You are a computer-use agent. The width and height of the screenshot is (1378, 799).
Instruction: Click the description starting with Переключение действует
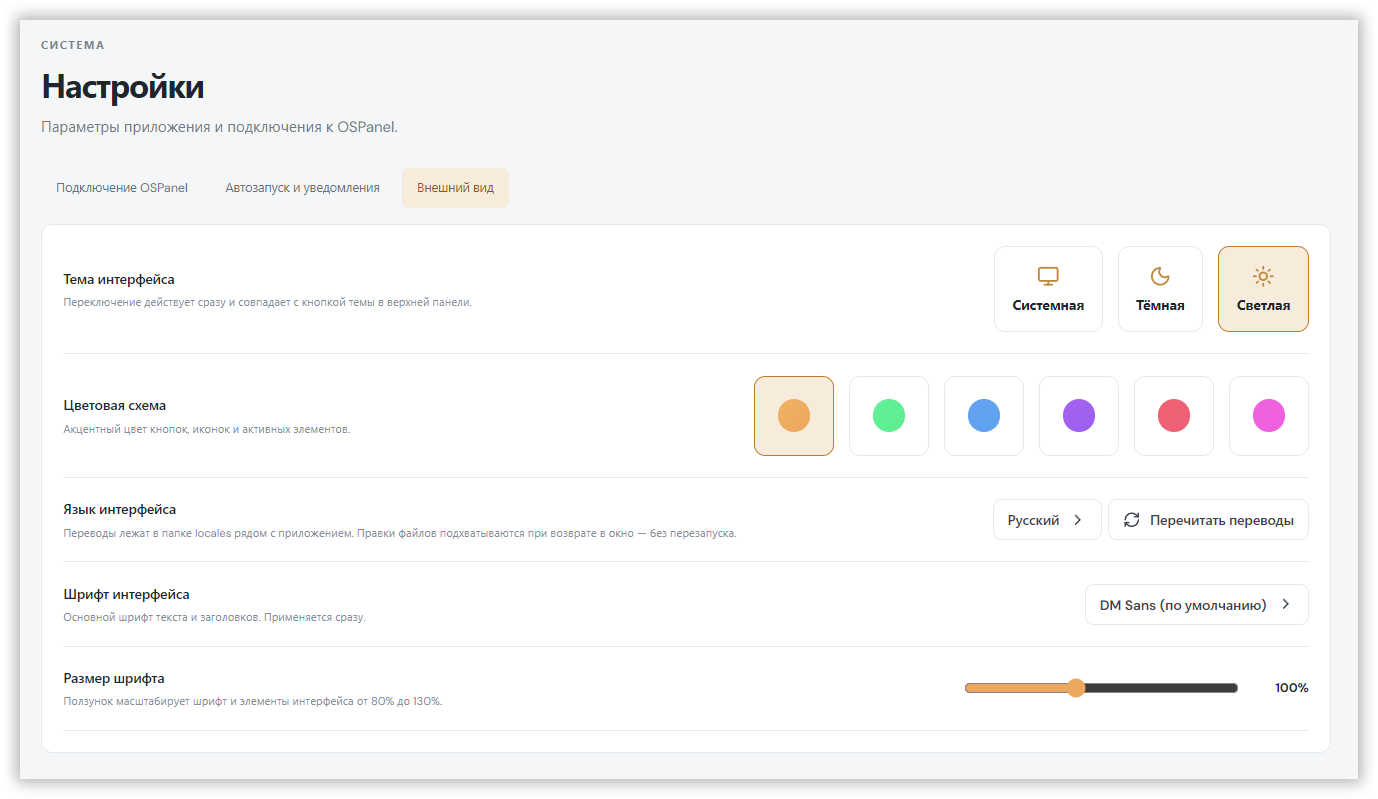(267, 303)
